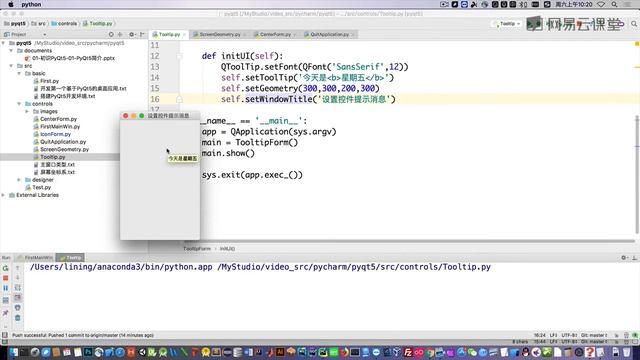Open Photoshop from the Dock

click(x=88, y=352)
